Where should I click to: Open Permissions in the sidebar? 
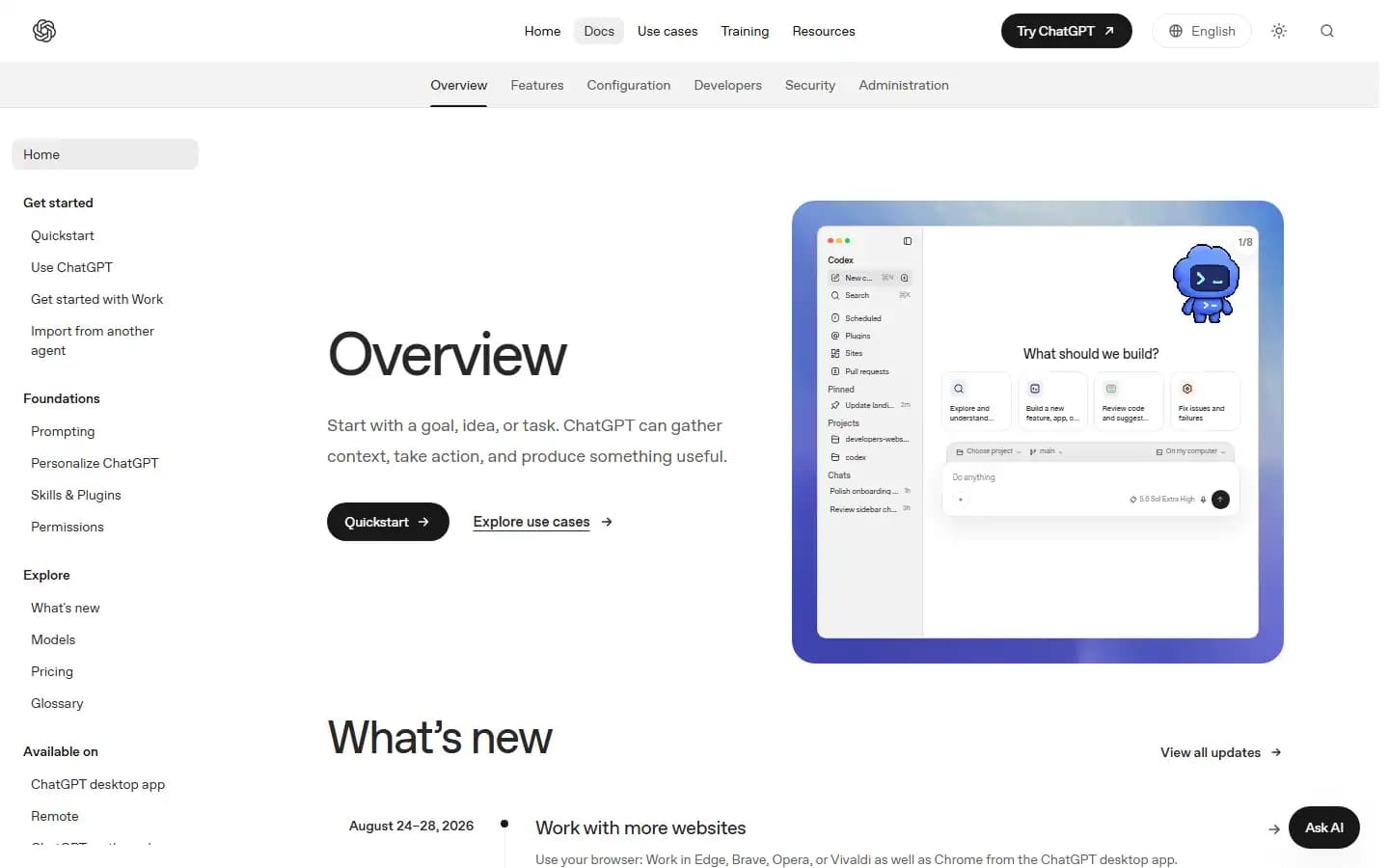click(68, 527)
